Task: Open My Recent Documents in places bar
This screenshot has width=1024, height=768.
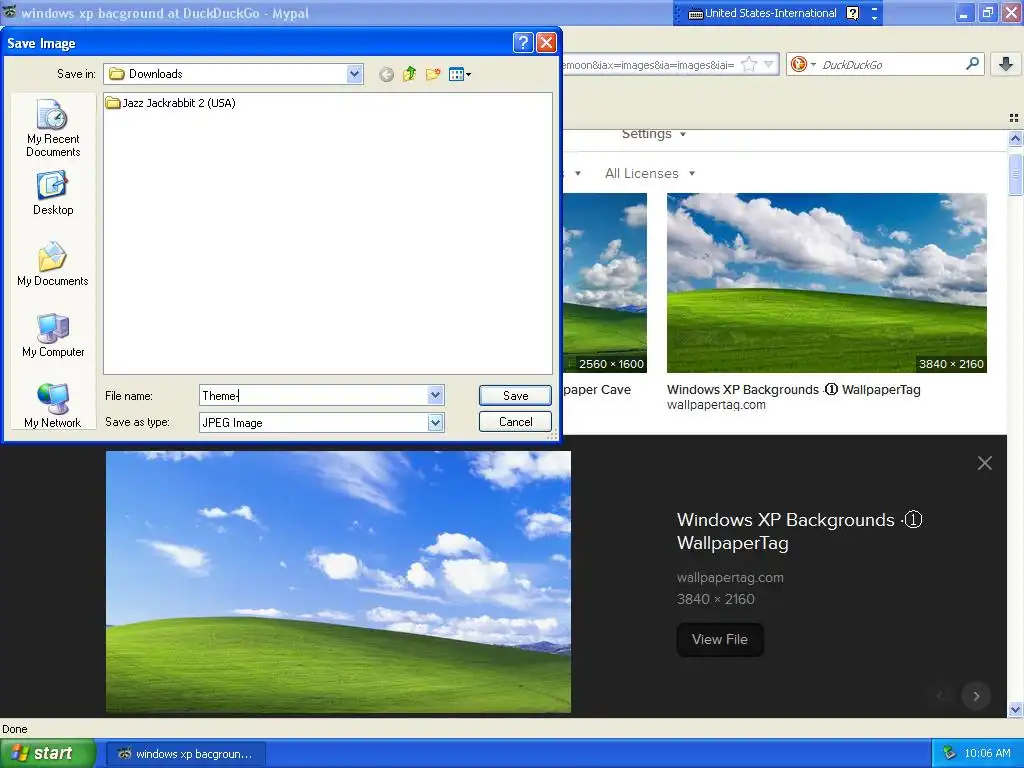Action: (53, 128)
